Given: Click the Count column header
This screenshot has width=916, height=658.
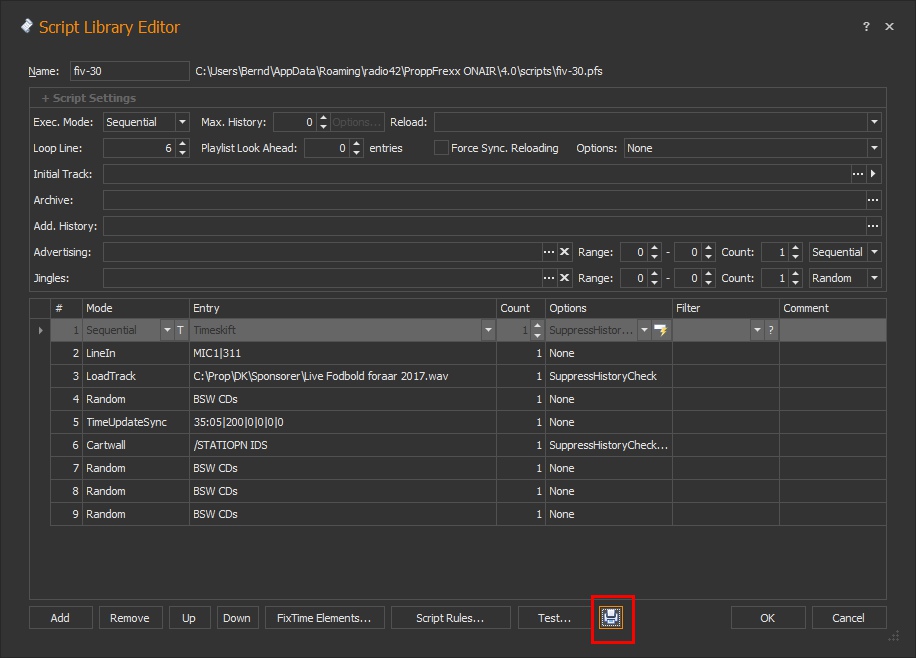Looking at the screenshot, I should point(521,308).
